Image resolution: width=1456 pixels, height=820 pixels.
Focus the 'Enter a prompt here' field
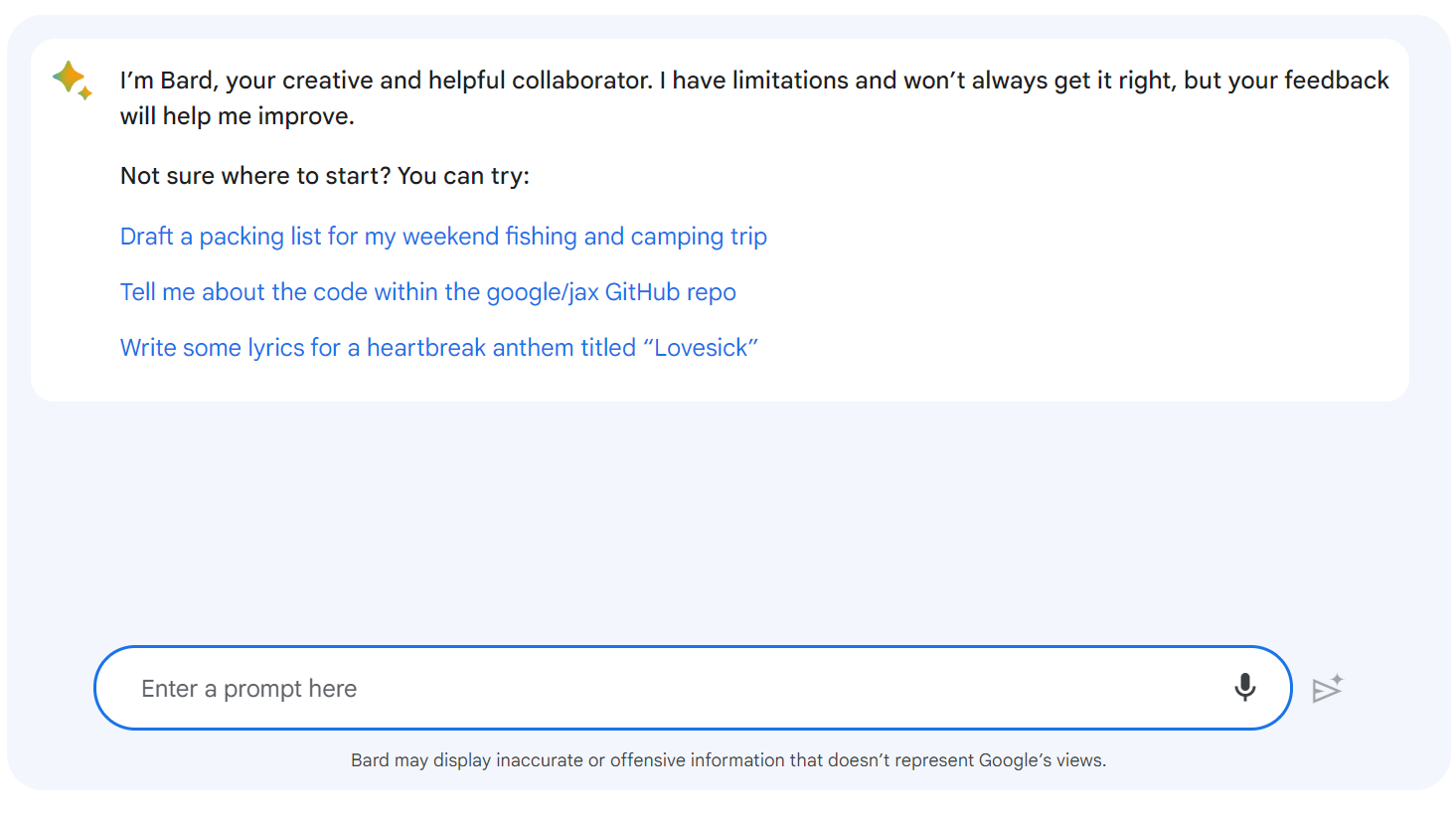(693, 688)
